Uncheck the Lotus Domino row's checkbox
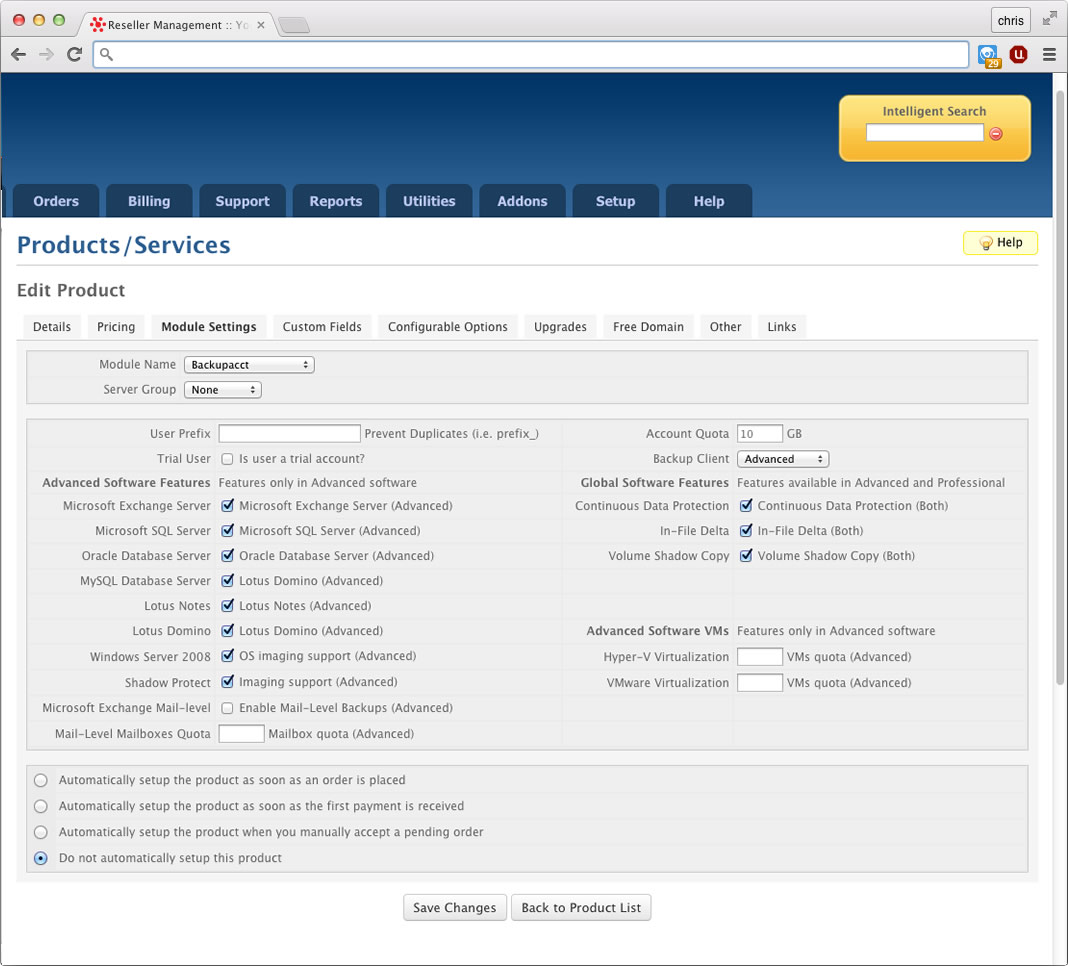1068x966 pixels. [x=227, y=631]
